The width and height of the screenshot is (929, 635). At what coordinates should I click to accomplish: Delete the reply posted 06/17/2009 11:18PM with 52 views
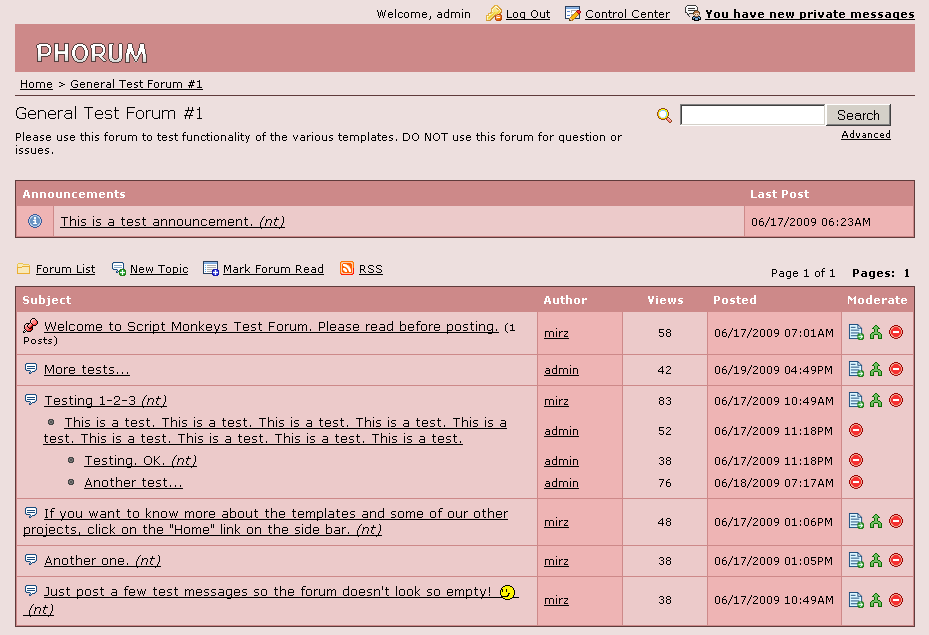click(x=856, y=430)
